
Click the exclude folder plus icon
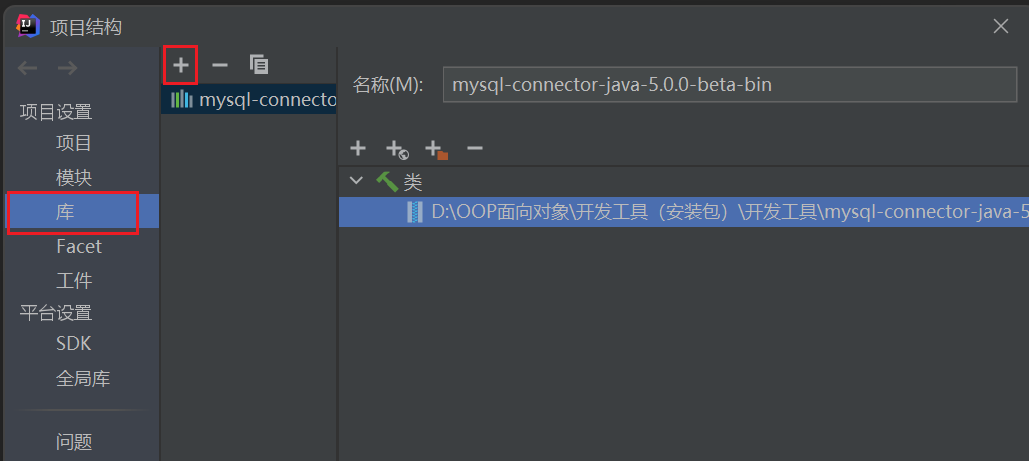pos(436,150)
